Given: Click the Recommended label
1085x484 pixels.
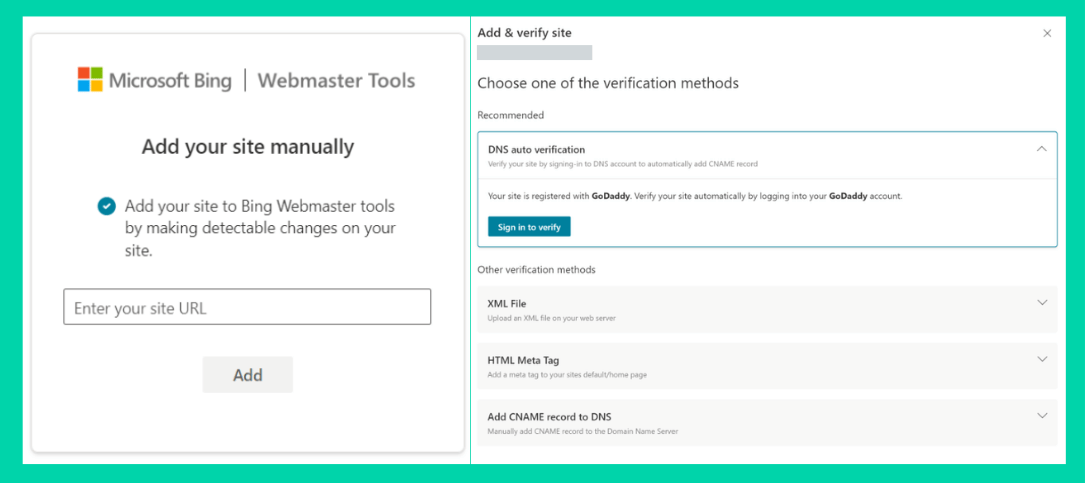Looking at the screenshot, I should tap(511, 115).
